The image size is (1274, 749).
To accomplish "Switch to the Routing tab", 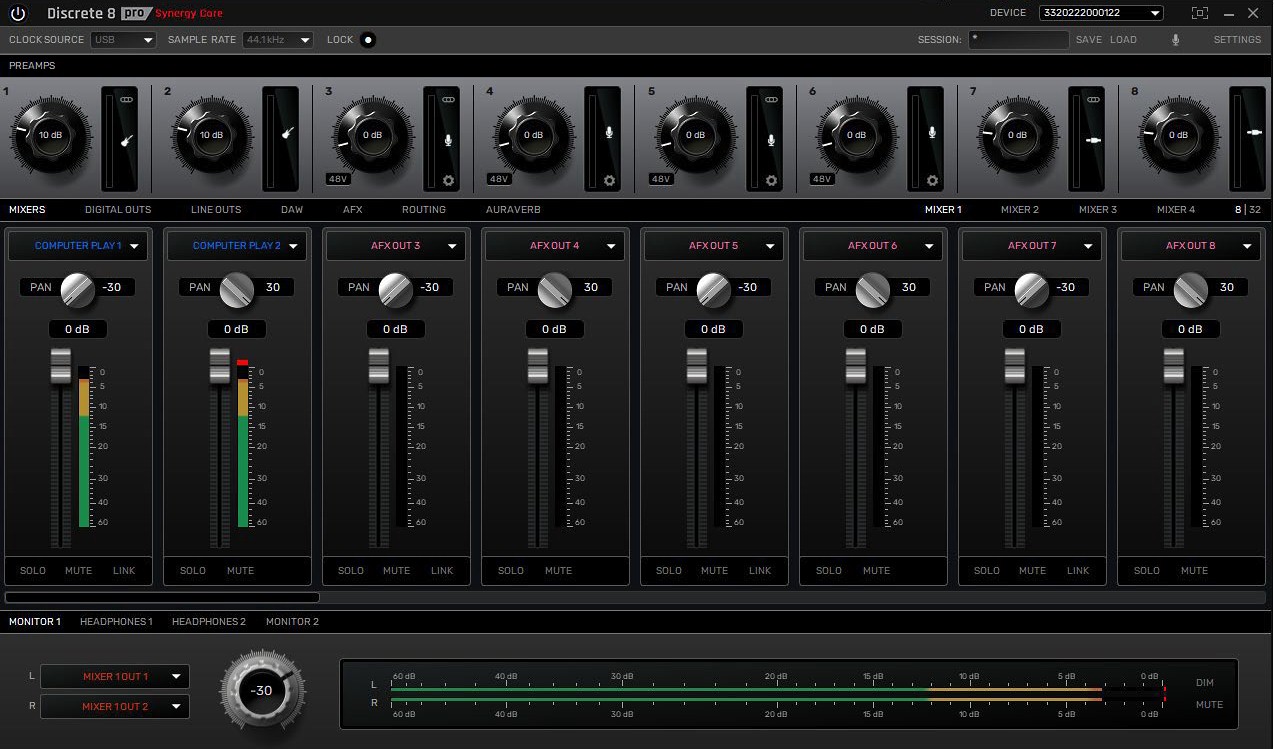I will [424, 210].
